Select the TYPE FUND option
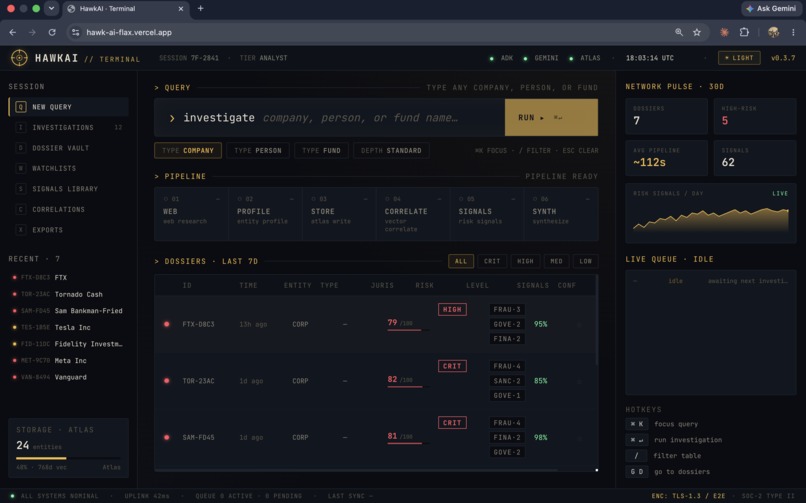The image size is (806, 503). point(321,151)
